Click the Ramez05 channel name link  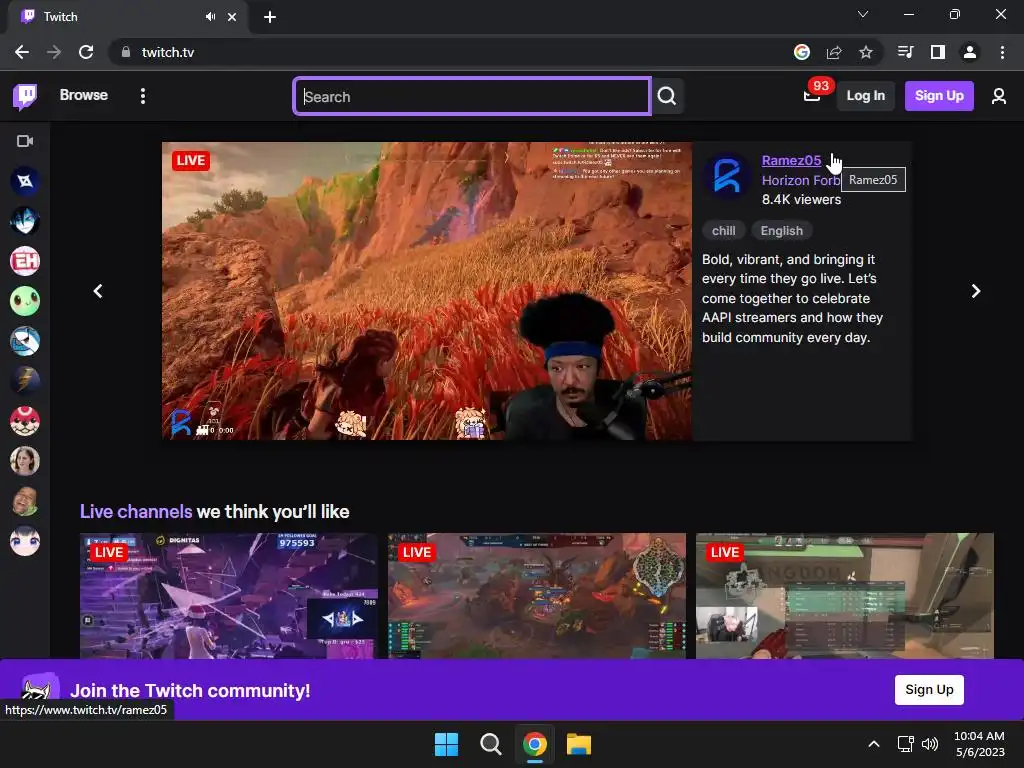pos(792,160)
